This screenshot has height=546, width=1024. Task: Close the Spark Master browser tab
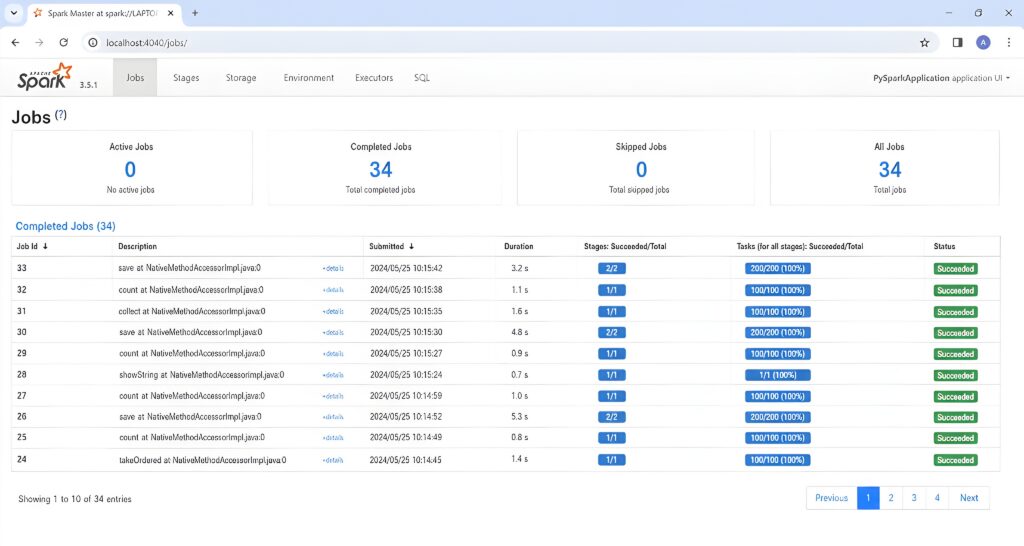click(x=171, y=13)
